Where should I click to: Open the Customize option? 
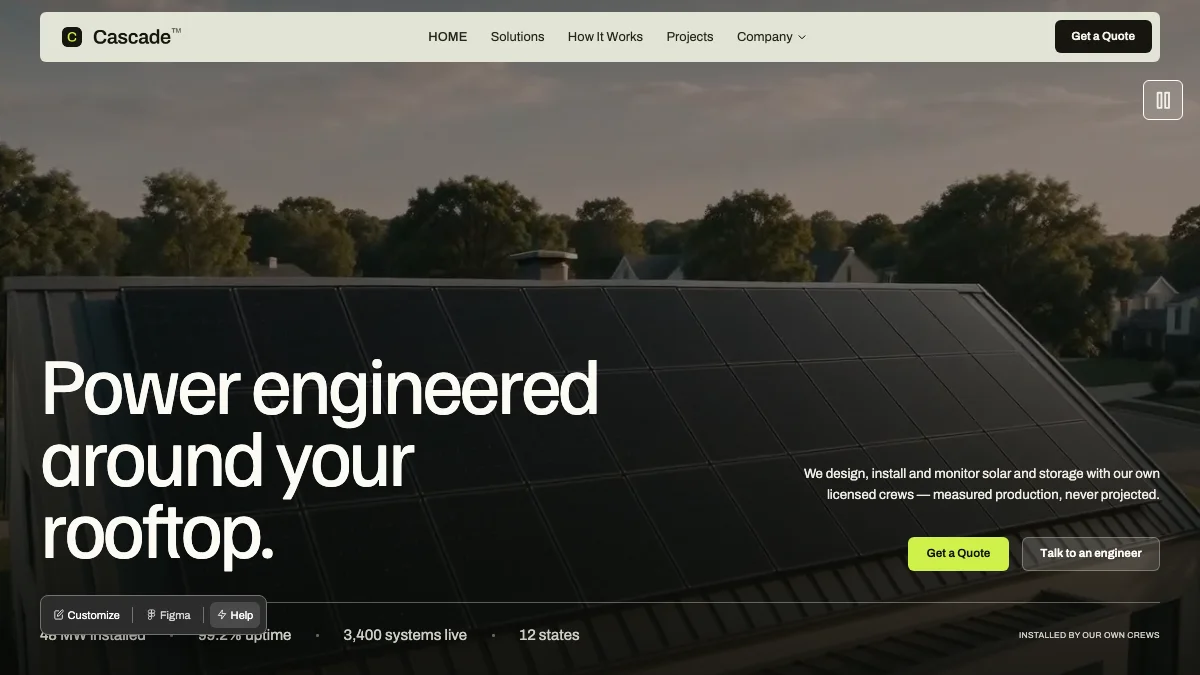(87, 615)
